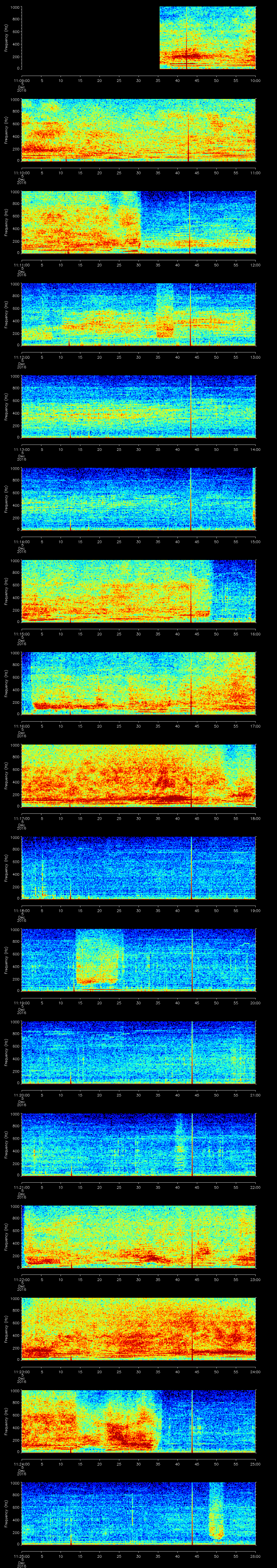Click the '10:00' end time label
Image resolution: width=277 pixels, height=1568 pixels.
pyautogui.click(x=255, y=80)
